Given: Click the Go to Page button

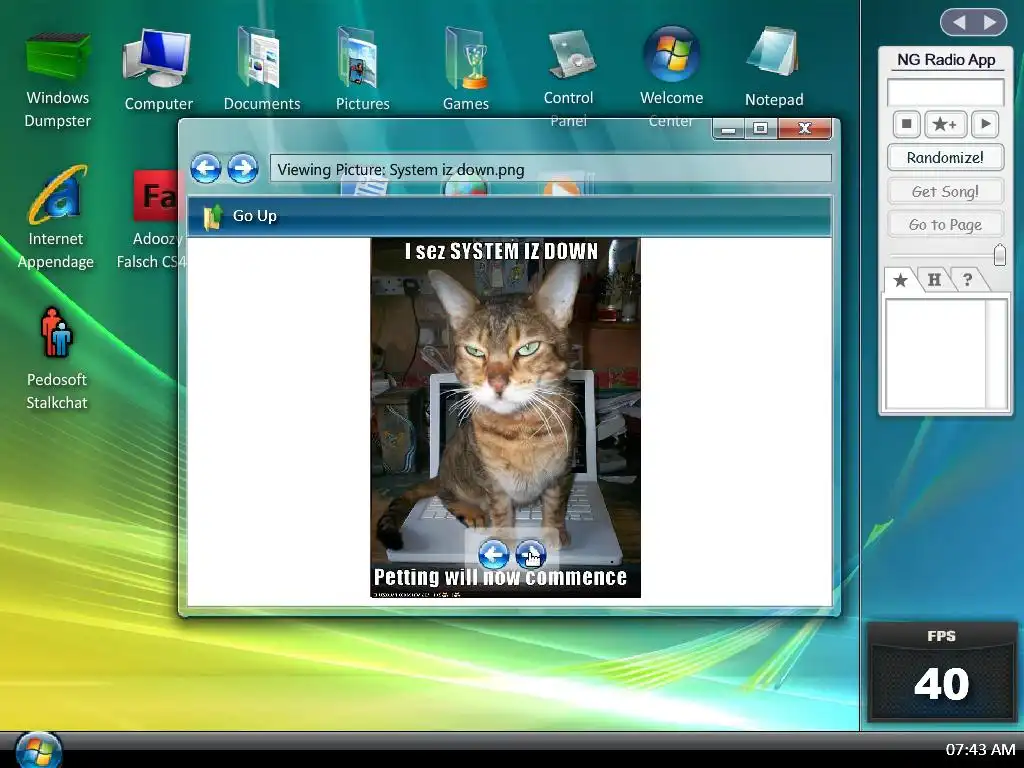Looking at the screenshot, I should 945,225.
